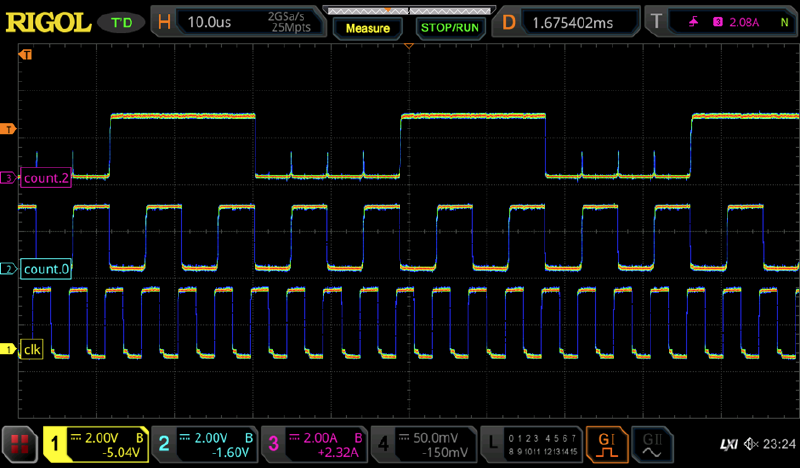The height and width of the screenshot is (468, 800).
Task: Open the red function navigation menu icon
Action: [x=18, y=443]
